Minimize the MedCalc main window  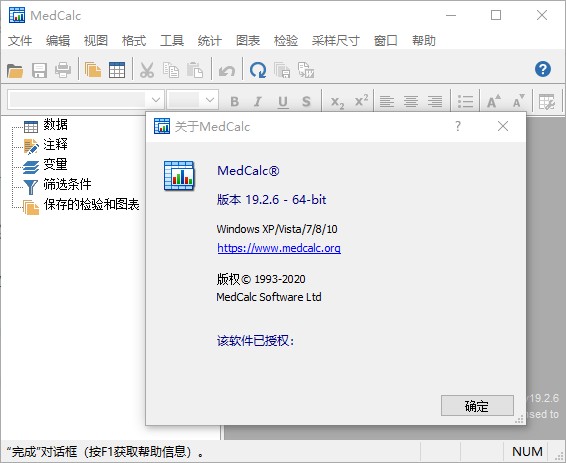451,15
